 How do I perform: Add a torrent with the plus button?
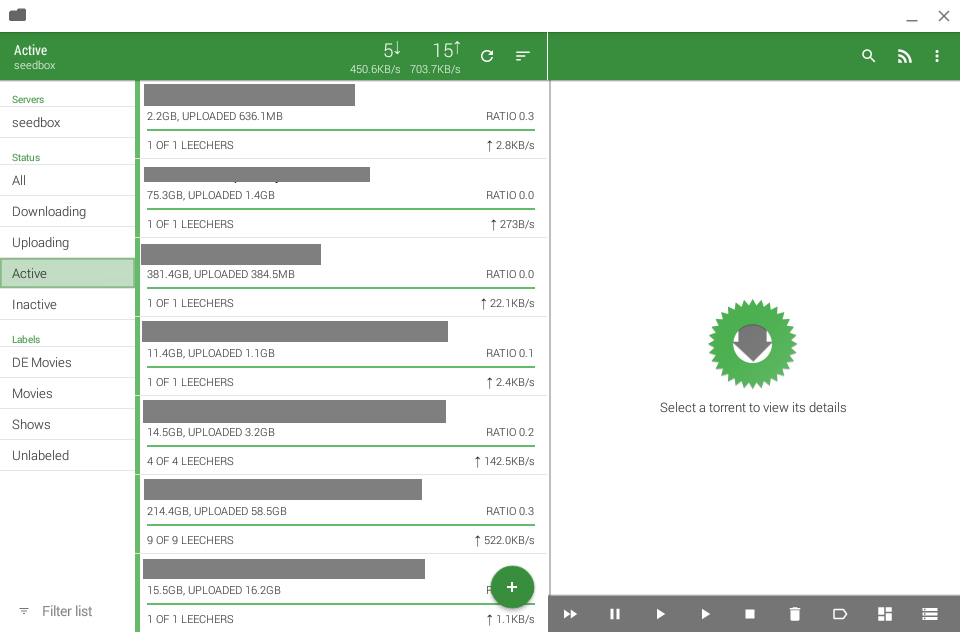[x=512, y=587]
